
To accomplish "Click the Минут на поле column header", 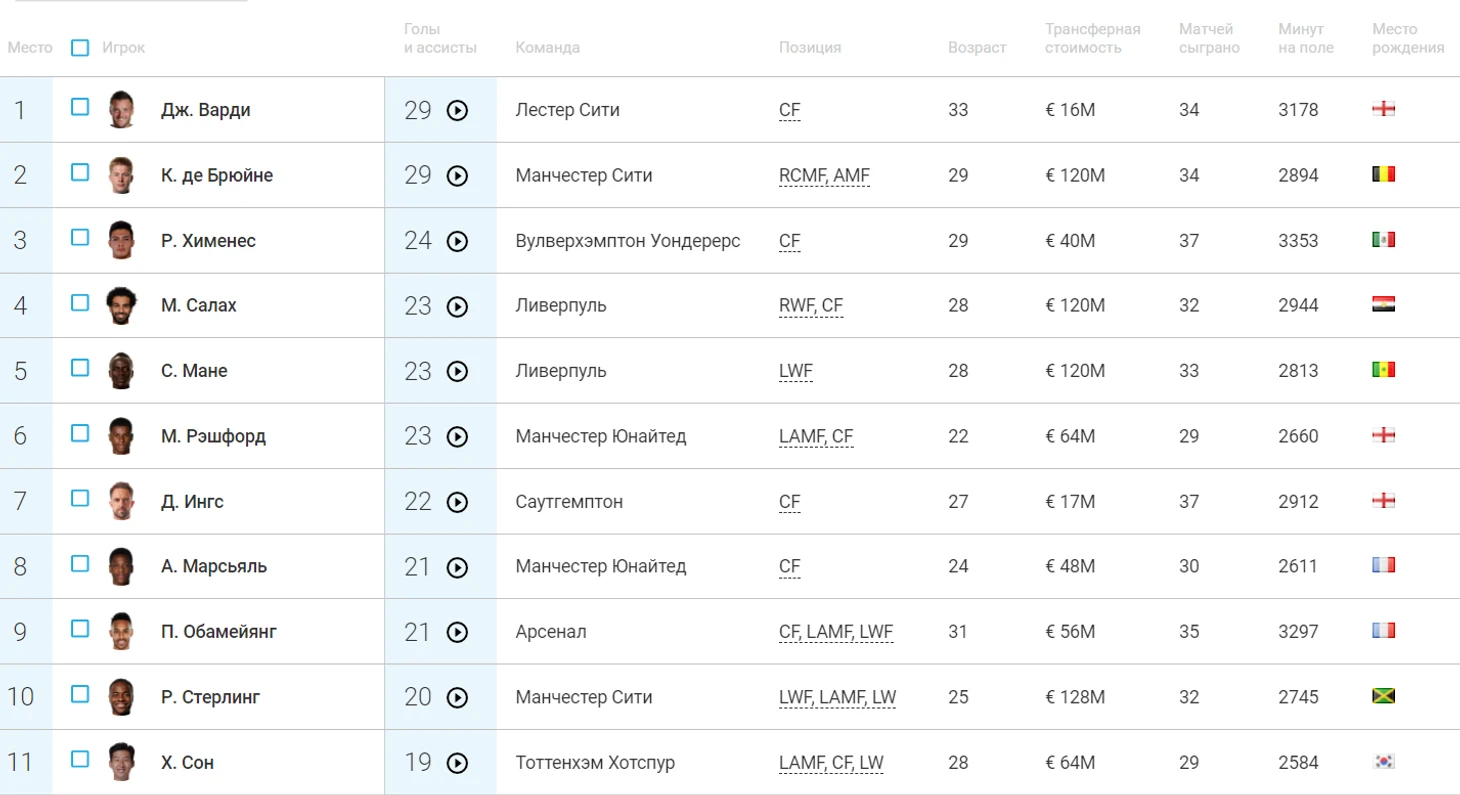I will click(1306, 38).
